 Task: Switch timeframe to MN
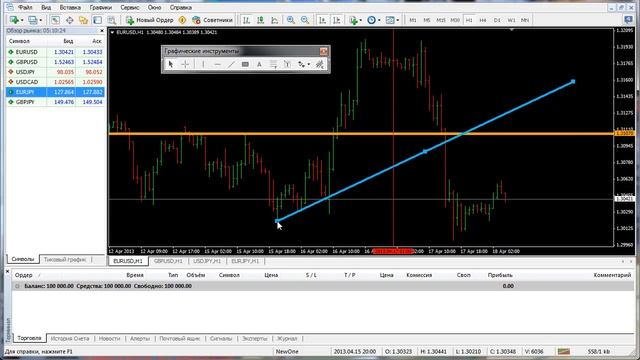pyautogui.click(x=525, y=20)
